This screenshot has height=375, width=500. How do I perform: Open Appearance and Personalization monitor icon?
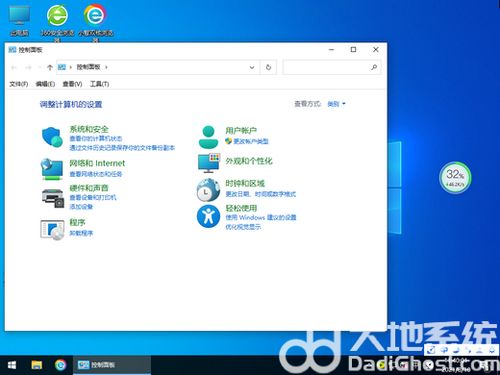[209, 163]
